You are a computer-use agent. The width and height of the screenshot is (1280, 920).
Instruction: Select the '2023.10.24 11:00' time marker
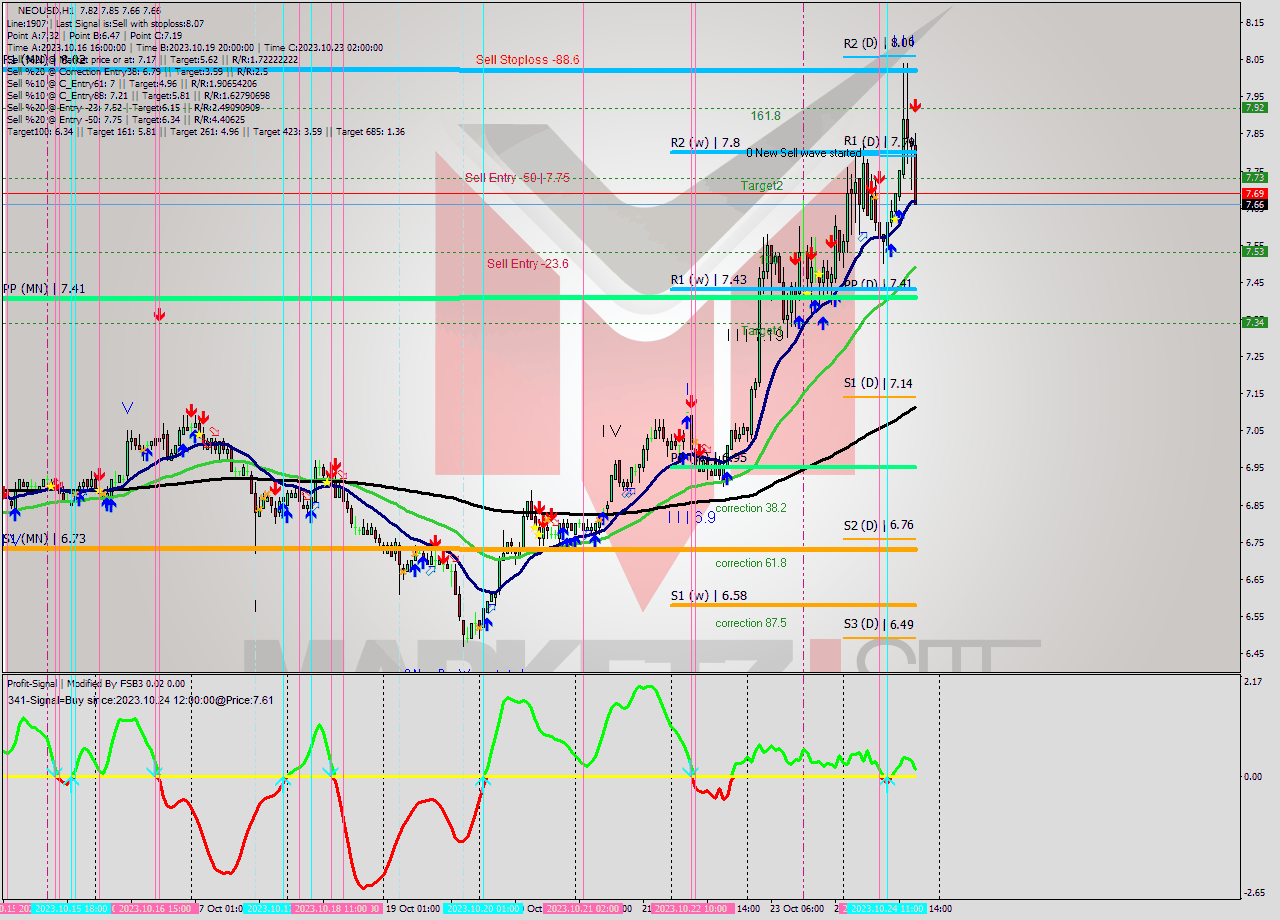pos(886,909)
